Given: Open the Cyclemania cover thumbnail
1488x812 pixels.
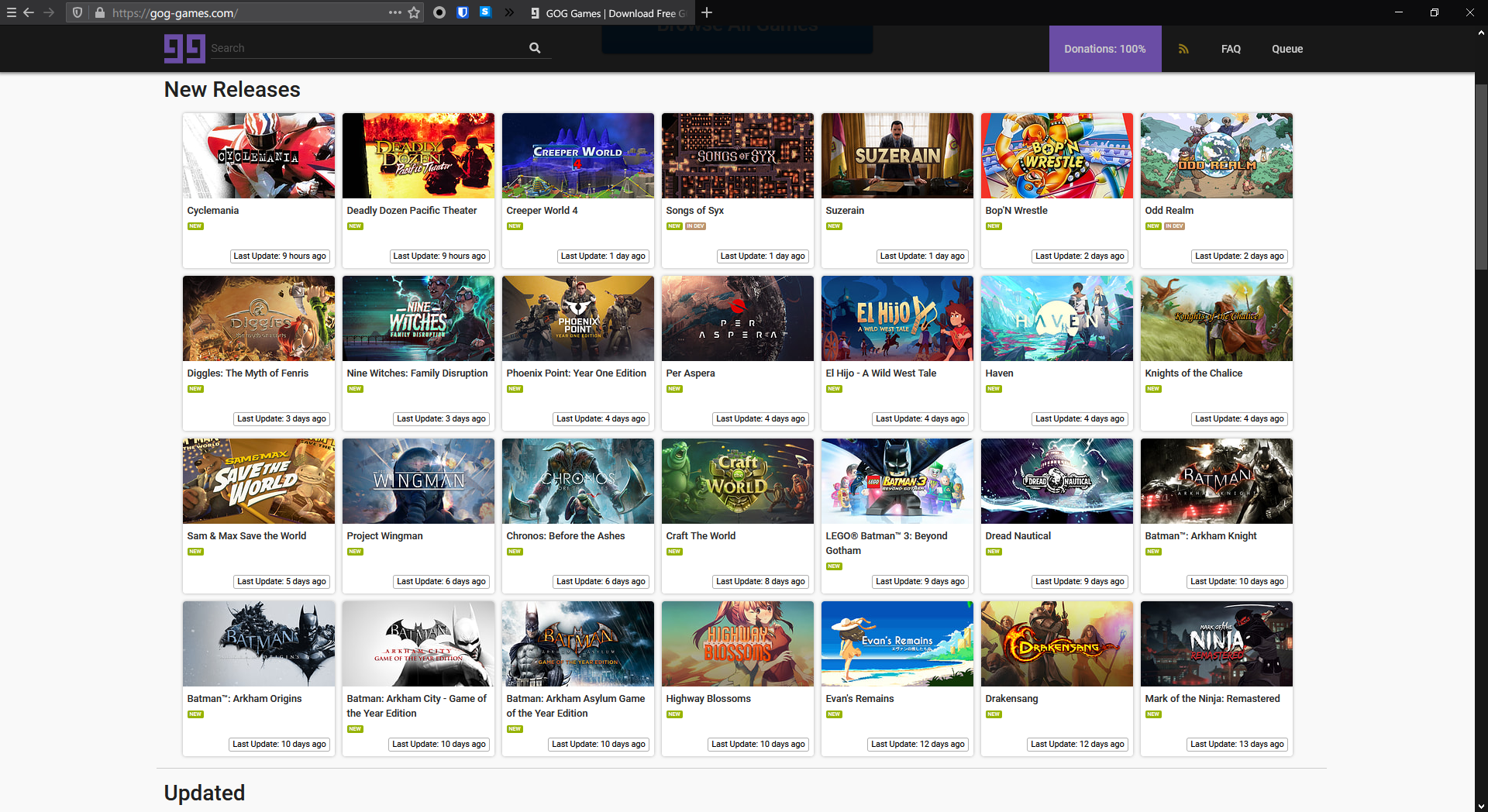Looking at the screenshot, I should (x=259, y=156).
